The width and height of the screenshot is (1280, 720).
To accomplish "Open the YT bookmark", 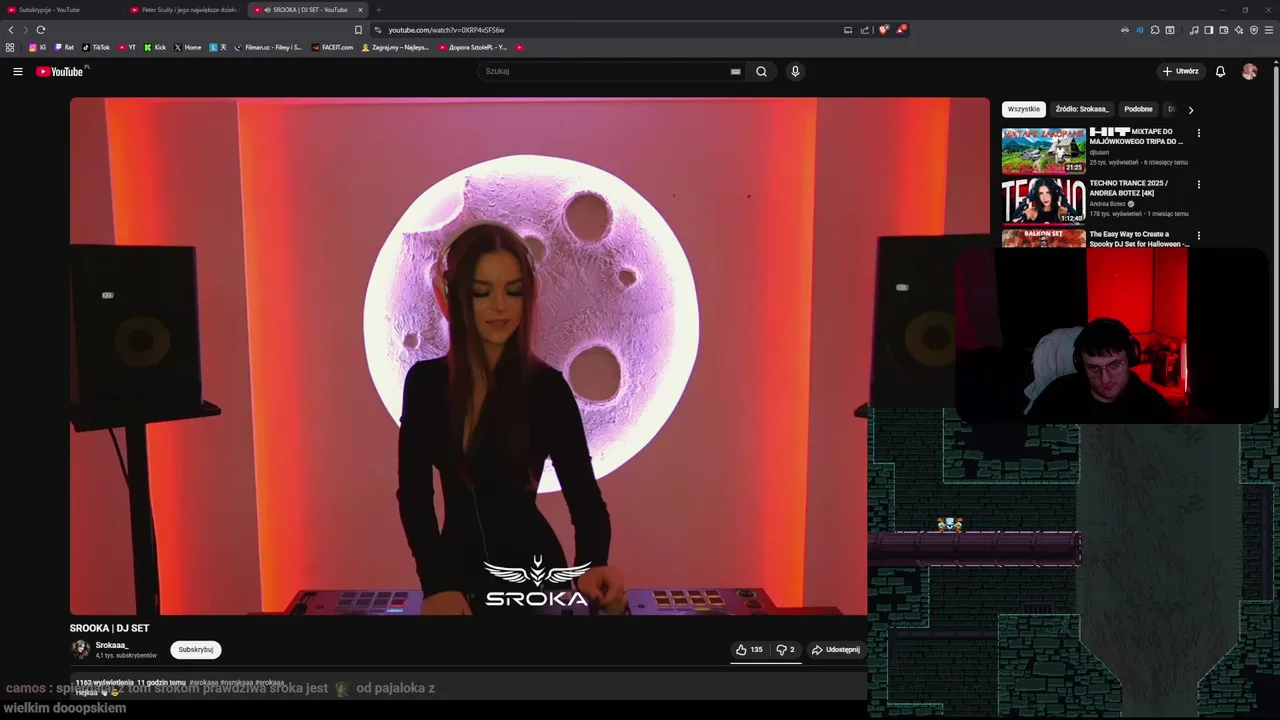I will 127,47.
